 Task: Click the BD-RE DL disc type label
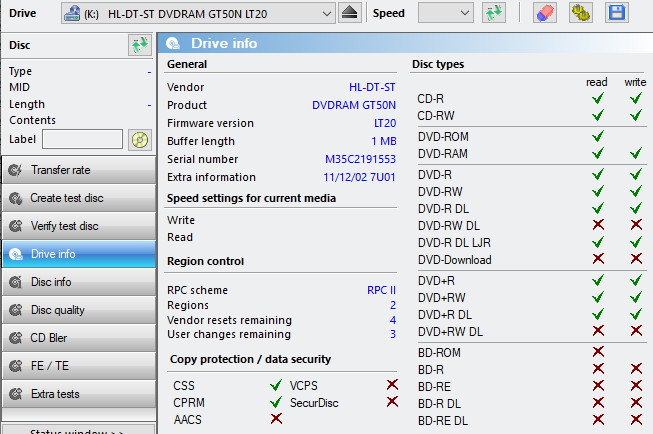point(443,421)
